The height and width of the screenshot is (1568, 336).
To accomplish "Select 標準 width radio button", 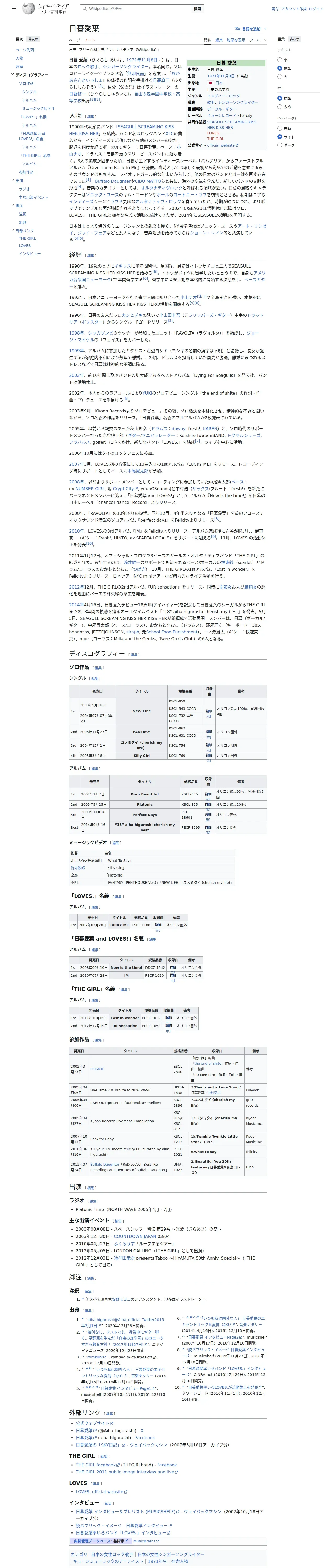I will click(280, 99).
